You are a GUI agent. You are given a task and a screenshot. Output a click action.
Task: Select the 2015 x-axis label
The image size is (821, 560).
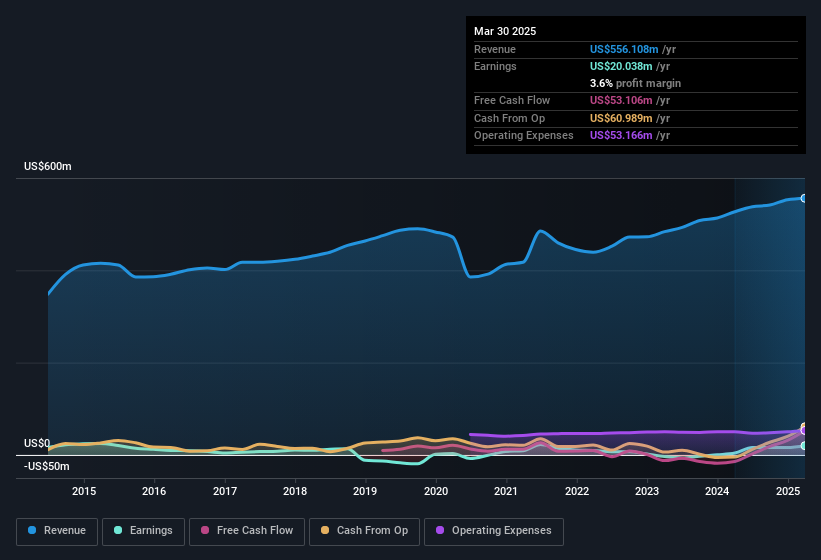click(84, 491)
